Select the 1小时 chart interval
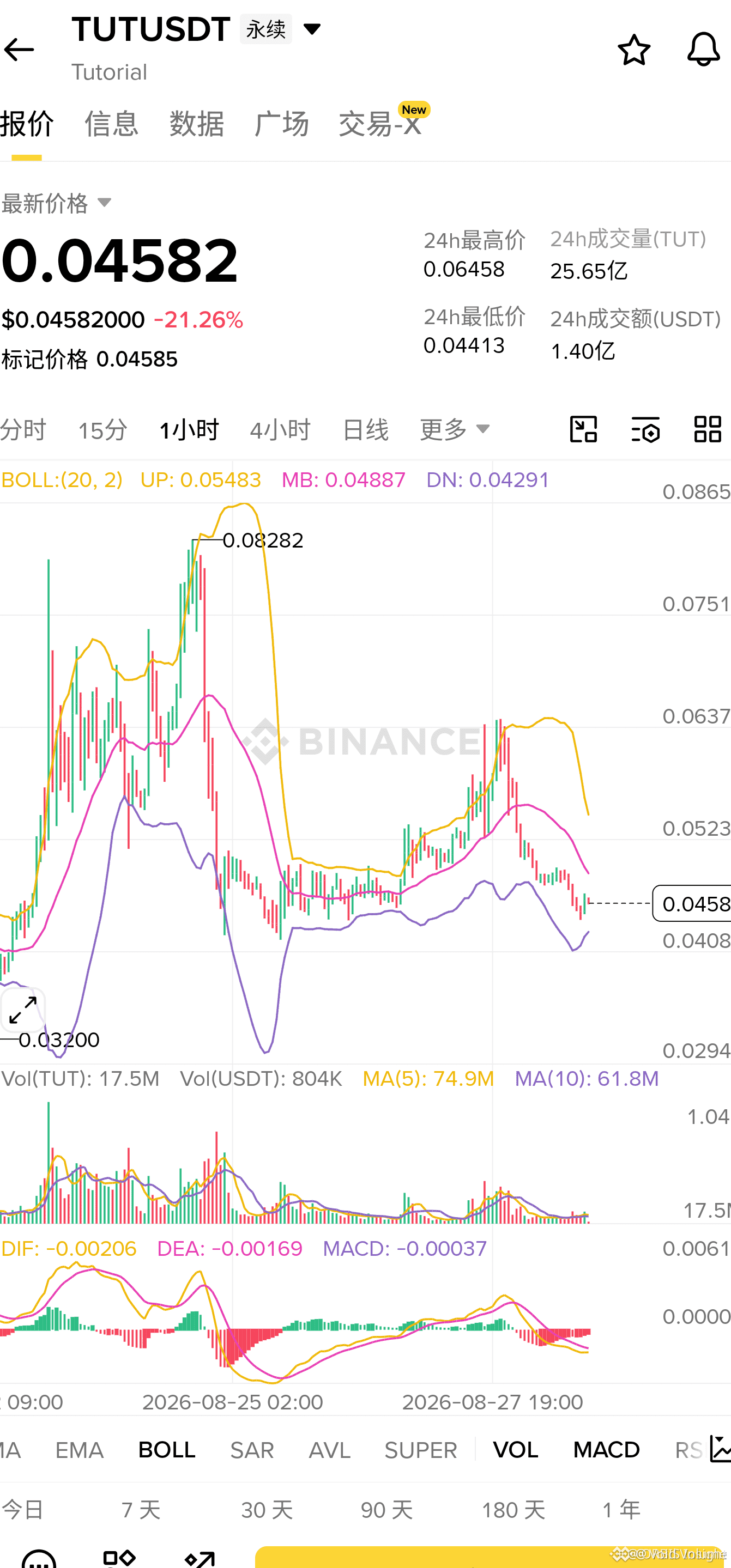 coord(189,430)
